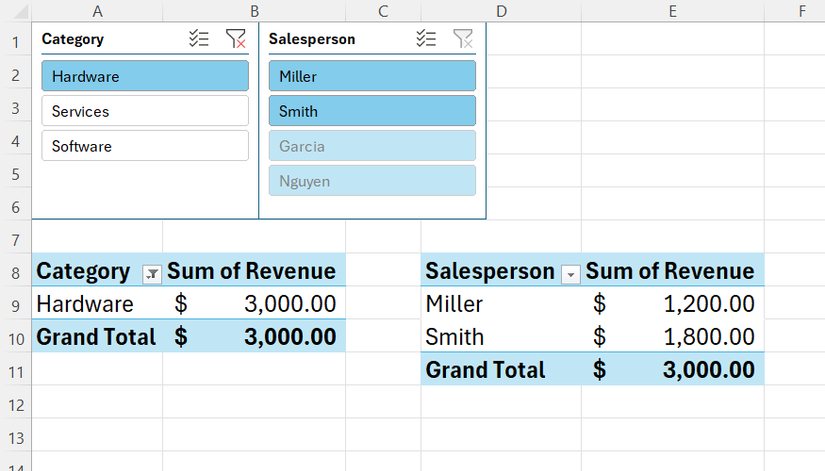The image size is (825, 471).
Task: Toggle multi-select in the Category slicer
Action: coord(199,39)
